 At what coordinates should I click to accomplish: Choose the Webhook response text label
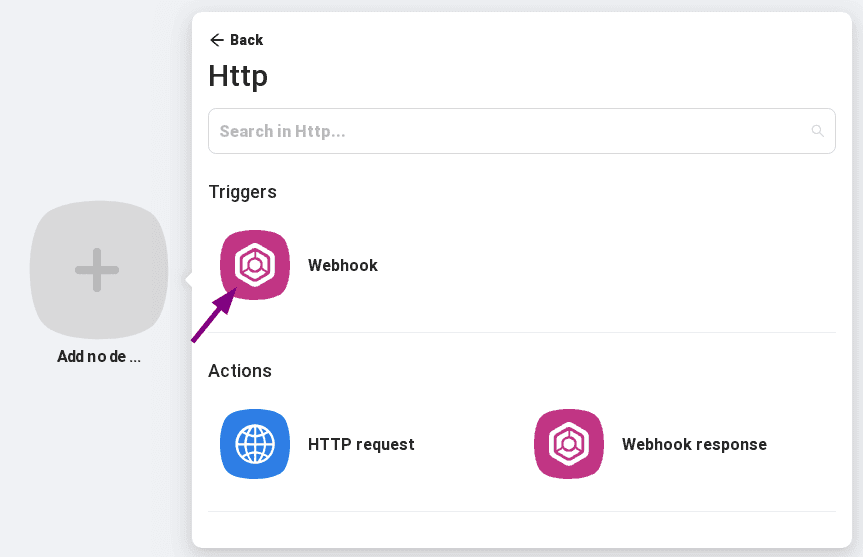coord(694,444)
